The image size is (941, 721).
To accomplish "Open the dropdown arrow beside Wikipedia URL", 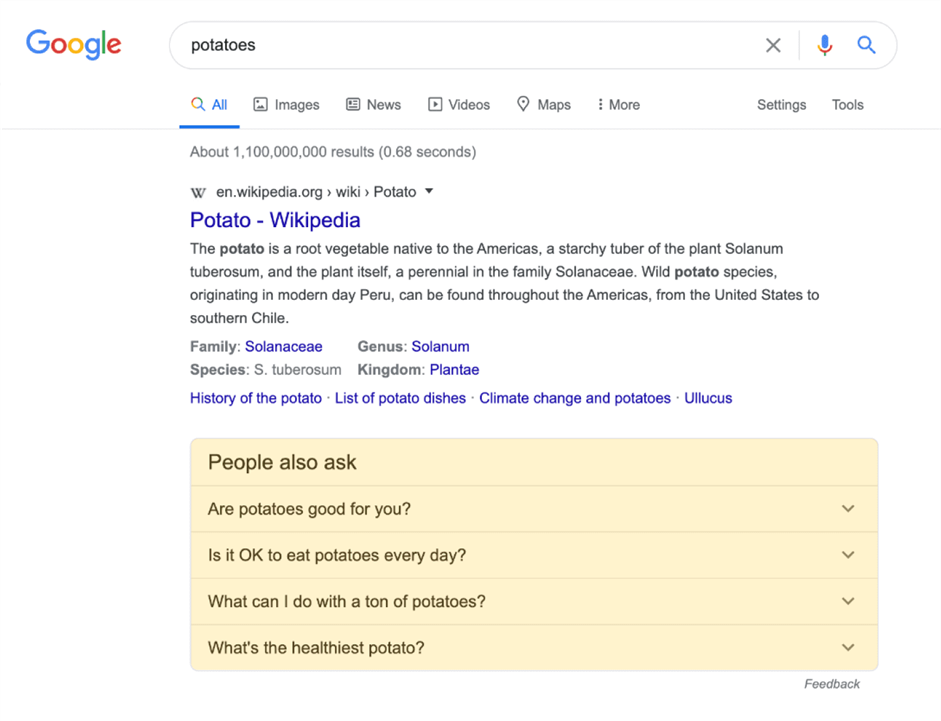I will pos(429,191).
